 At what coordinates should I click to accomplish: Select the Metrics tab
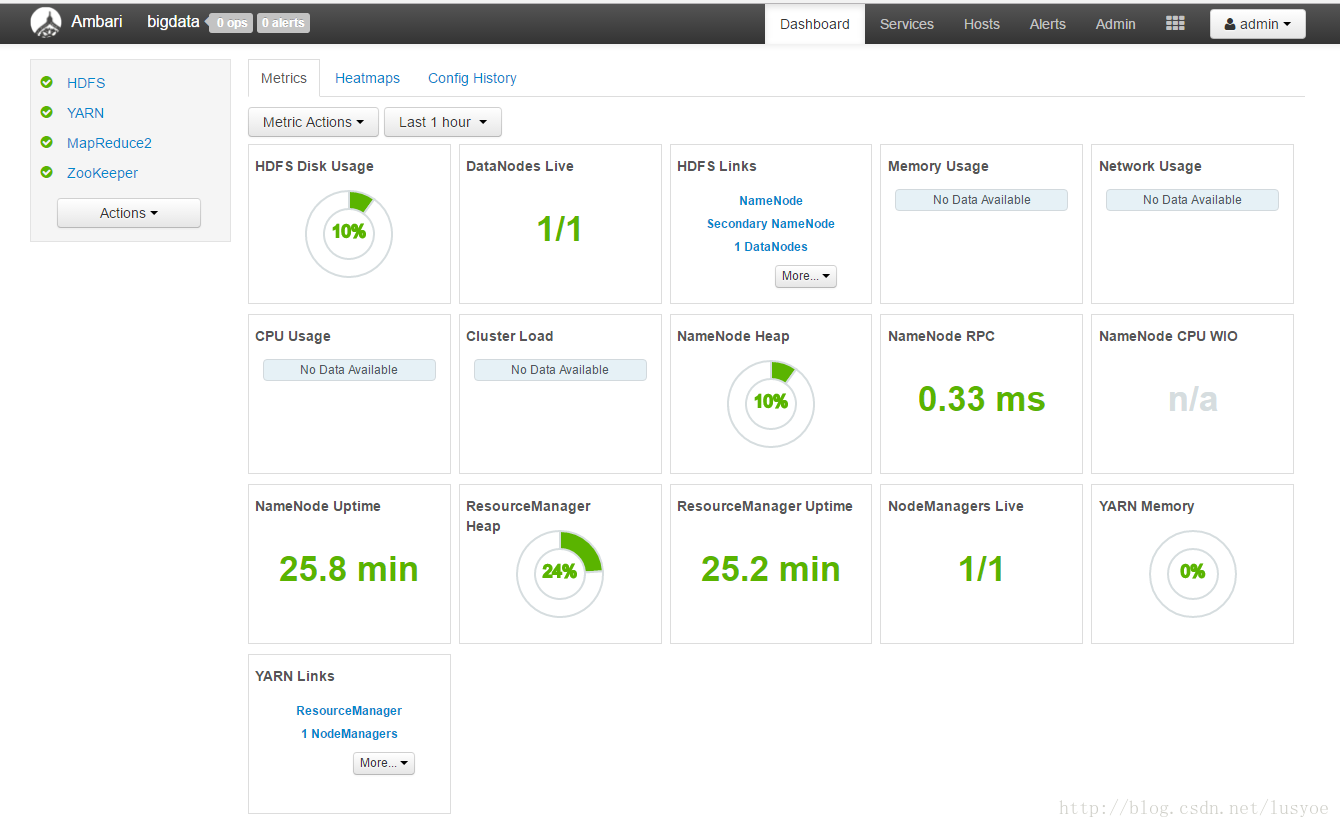click(284, 78)
